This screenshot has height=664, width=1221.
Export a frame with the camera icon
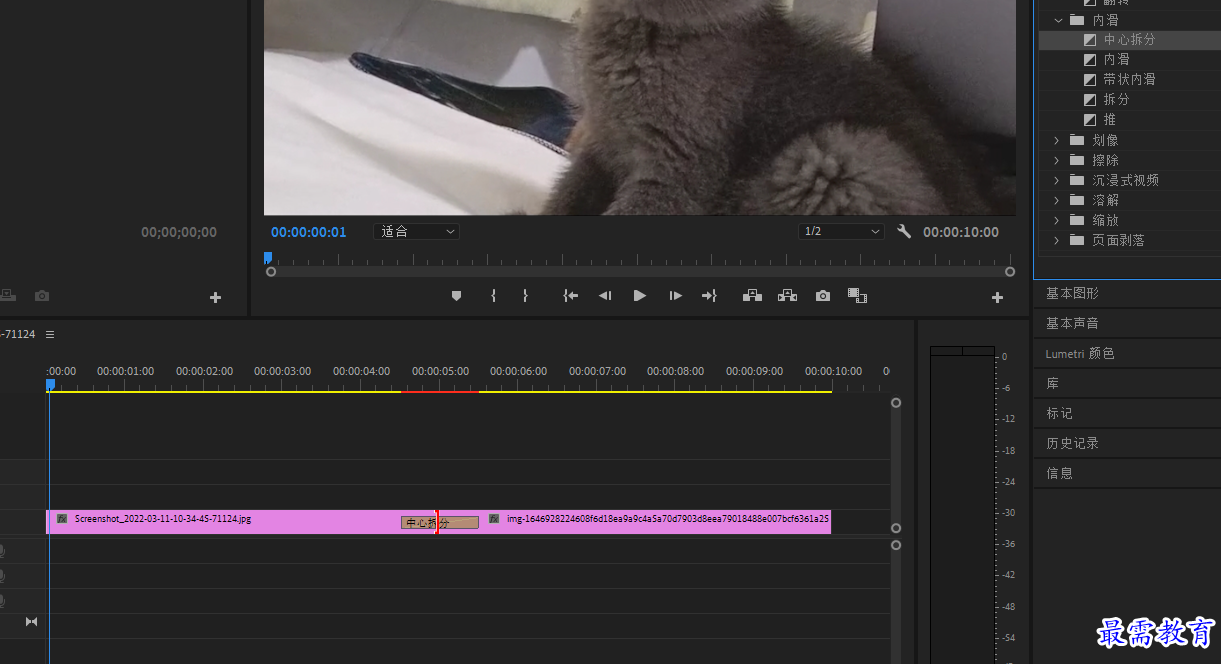click(x=822, y=296)
